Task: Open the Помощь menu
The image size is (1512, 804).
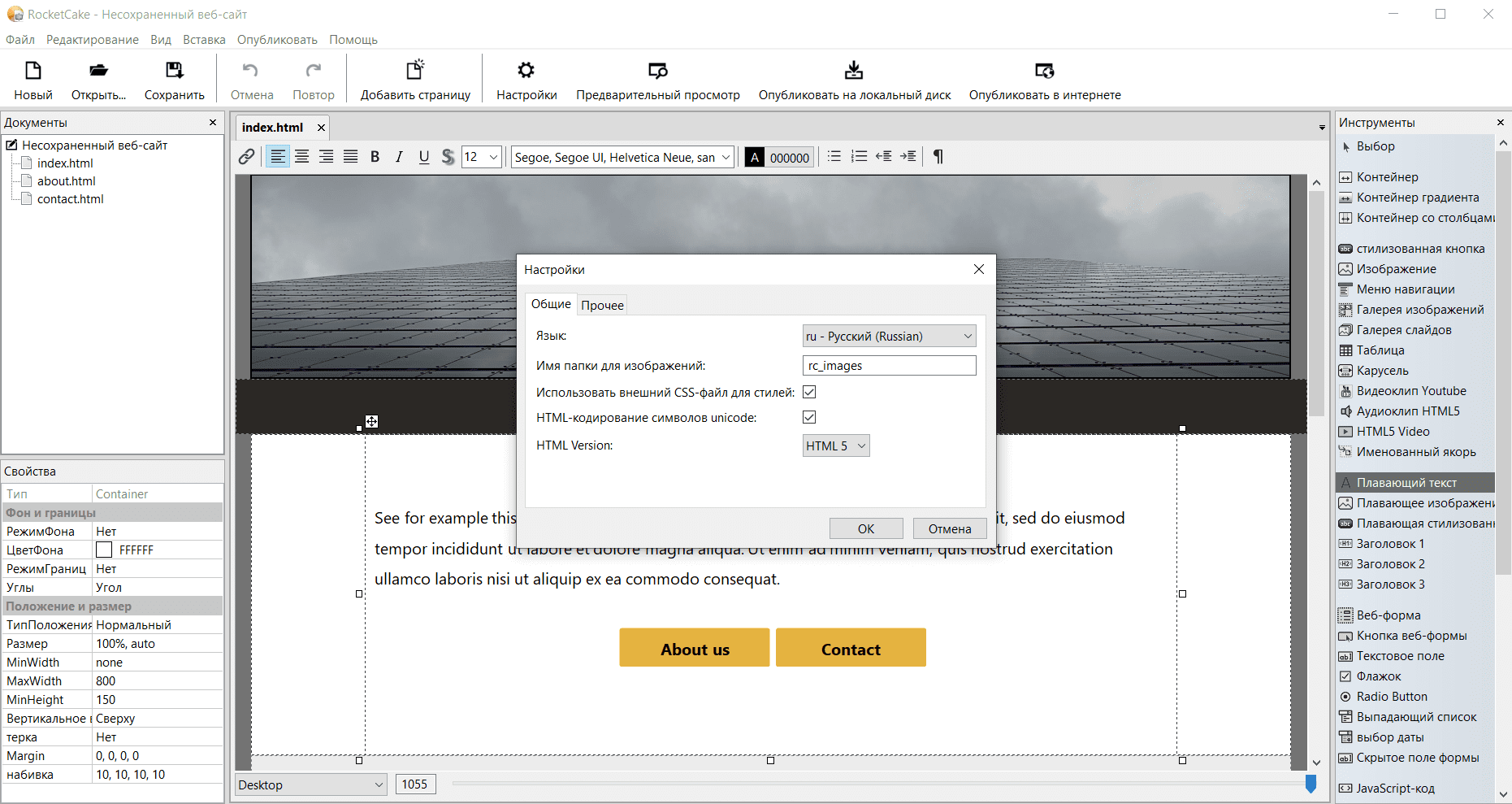Action: point(353,40)
